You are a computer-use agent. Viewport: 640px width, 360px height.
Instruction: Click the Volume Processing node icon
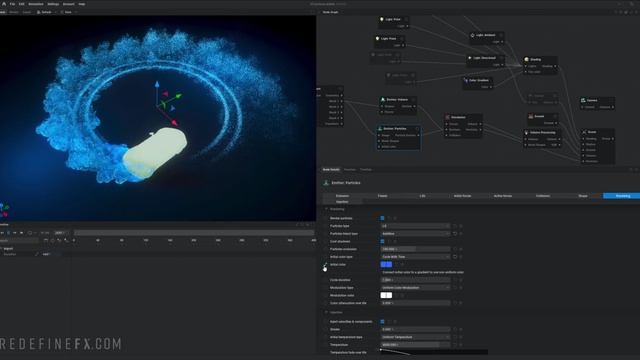click(527, 133)
